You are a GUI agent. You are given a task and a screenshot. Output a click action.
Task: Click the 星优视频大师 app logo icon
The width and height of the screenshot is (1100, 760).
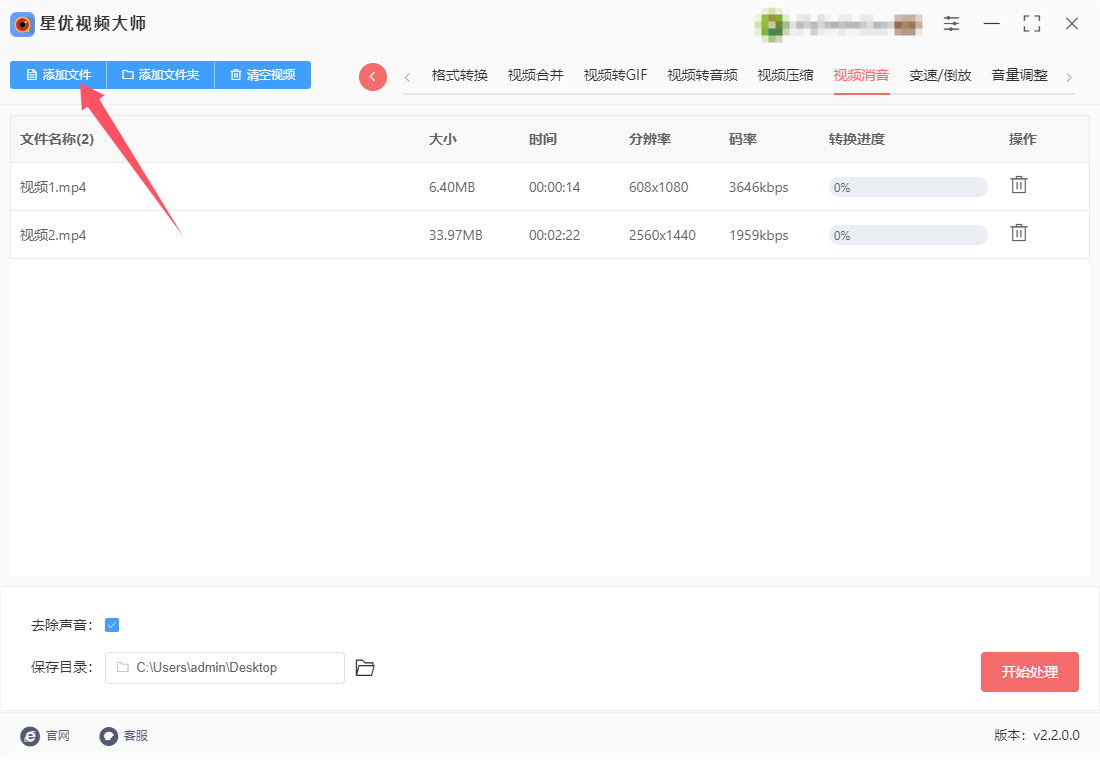22,25
